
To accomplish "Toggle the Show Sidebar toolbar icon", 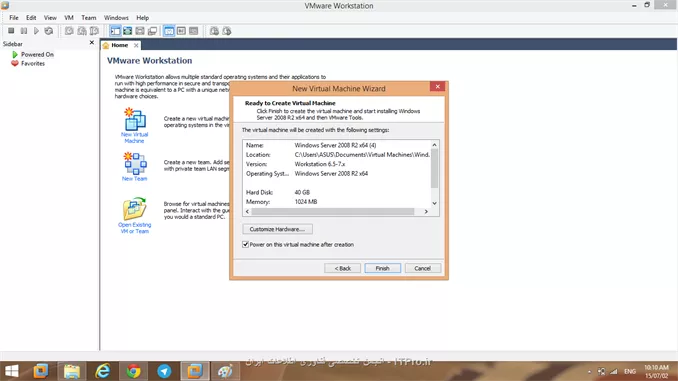I will (x=115, y=31).
